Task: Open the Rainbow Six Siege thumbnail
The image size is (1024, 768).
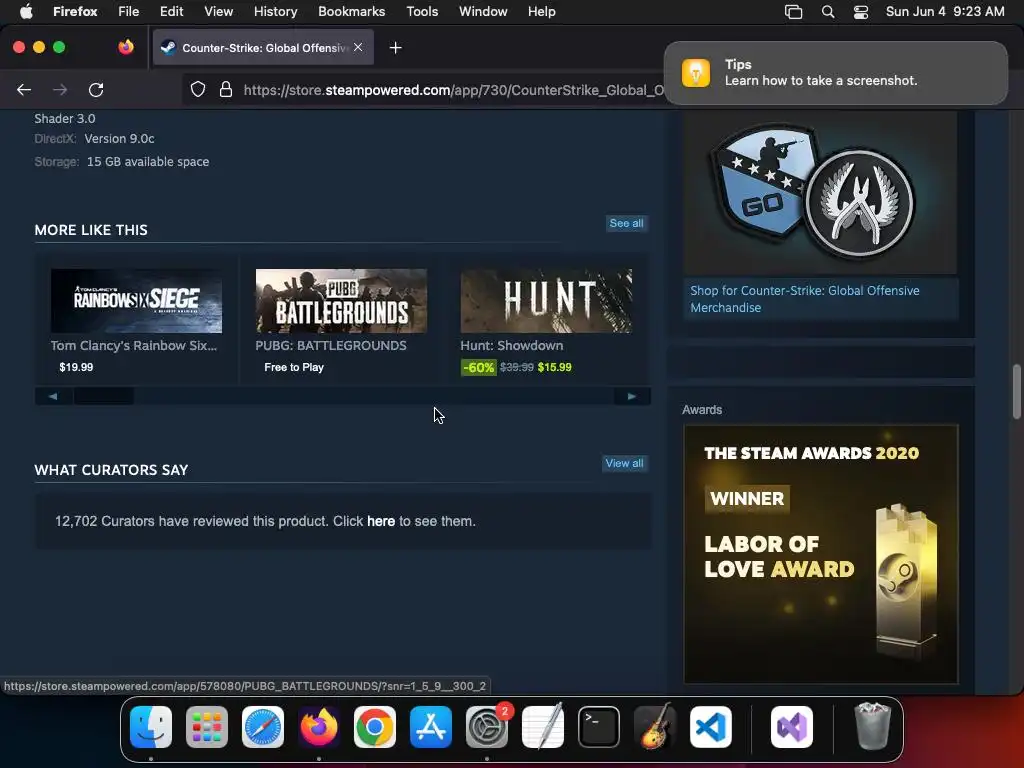Action: 136,300
